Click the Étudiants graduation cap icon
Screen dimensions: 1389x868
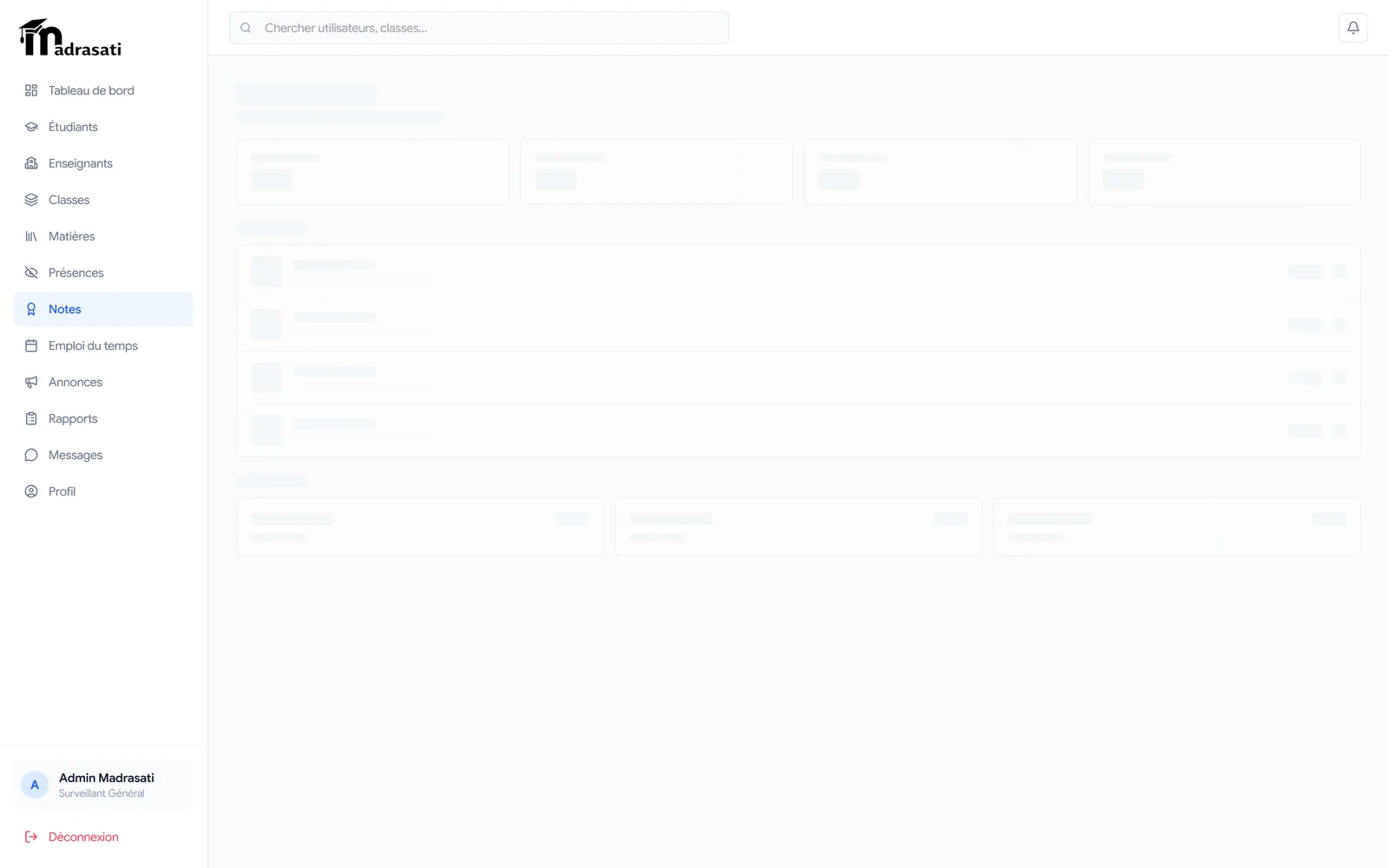(31, 127)
